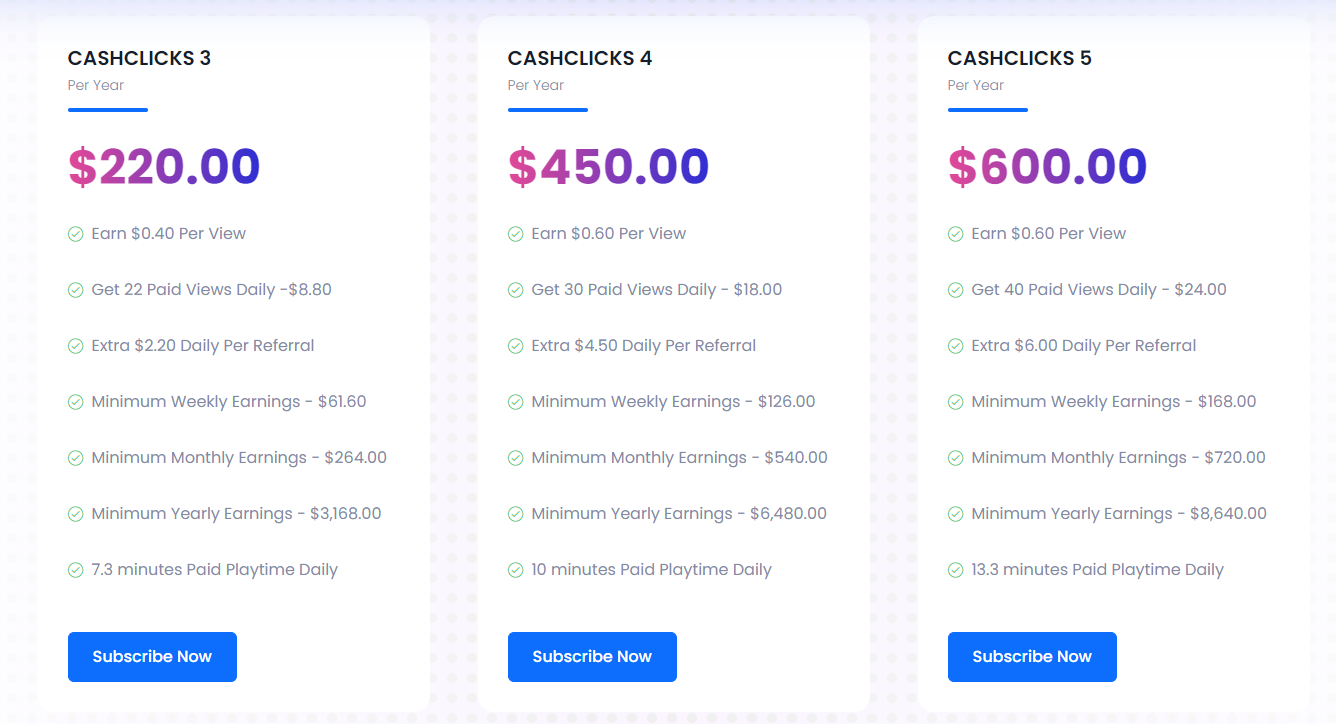This screenshot has height=724, width=1336.
Task: Click check icon beside Extra $6.00 Daily Per Referral
Action: [x=955, y=346]
